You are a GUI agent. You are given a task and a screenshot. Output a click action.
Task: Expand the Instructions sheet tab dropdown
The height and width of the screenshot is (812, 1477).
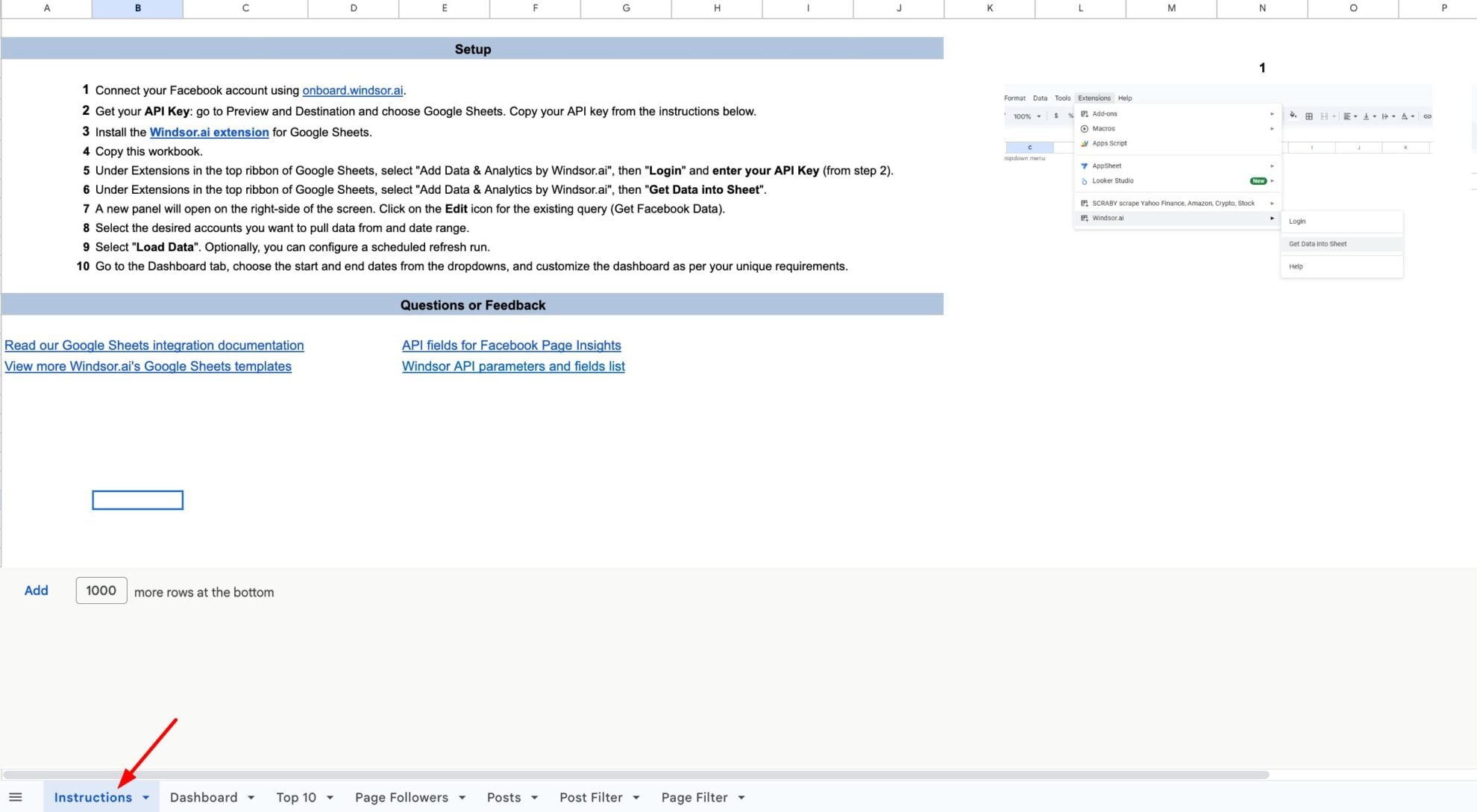(145, 797)
